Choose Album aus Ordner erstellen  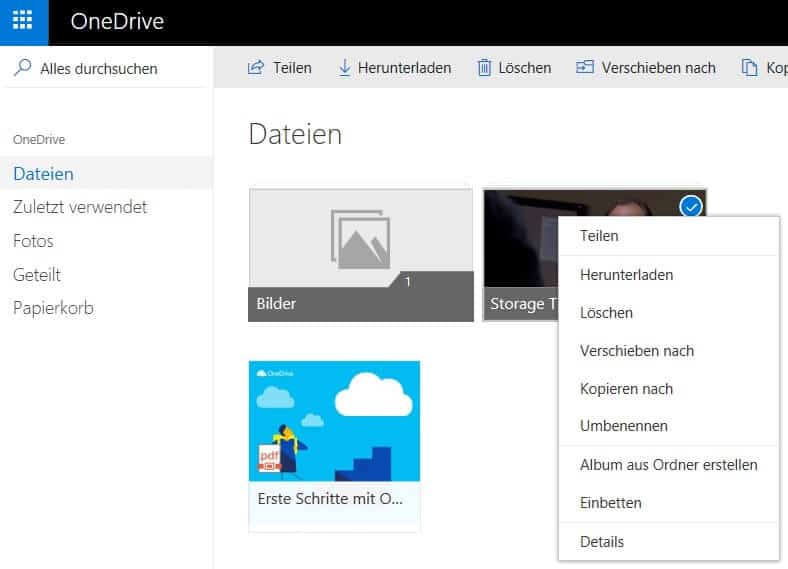pos(669,465)
